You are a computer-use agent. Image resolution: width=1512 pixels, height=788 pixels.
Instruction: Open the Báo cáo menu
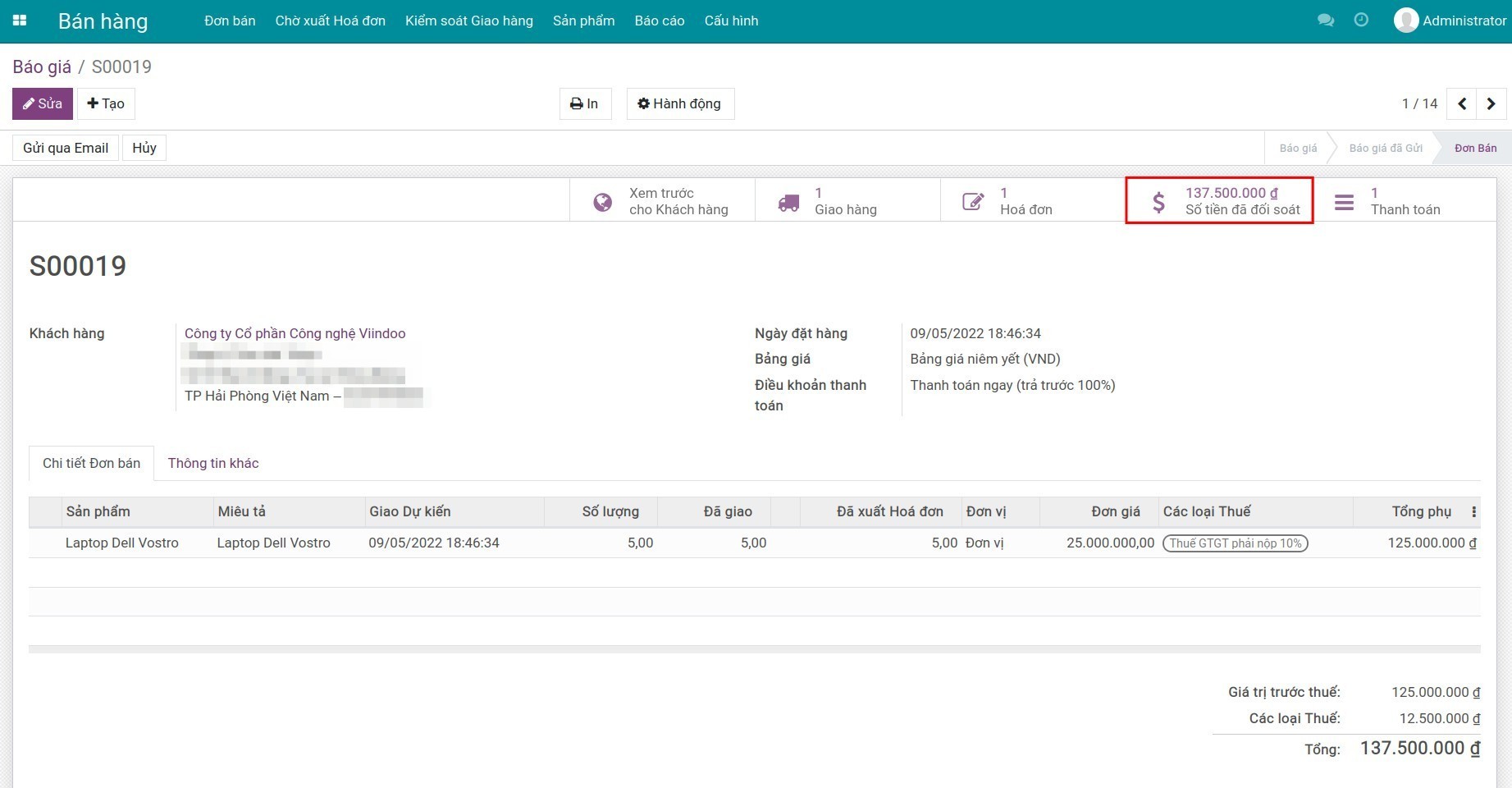pyautogui.click(x=660, y=21)
